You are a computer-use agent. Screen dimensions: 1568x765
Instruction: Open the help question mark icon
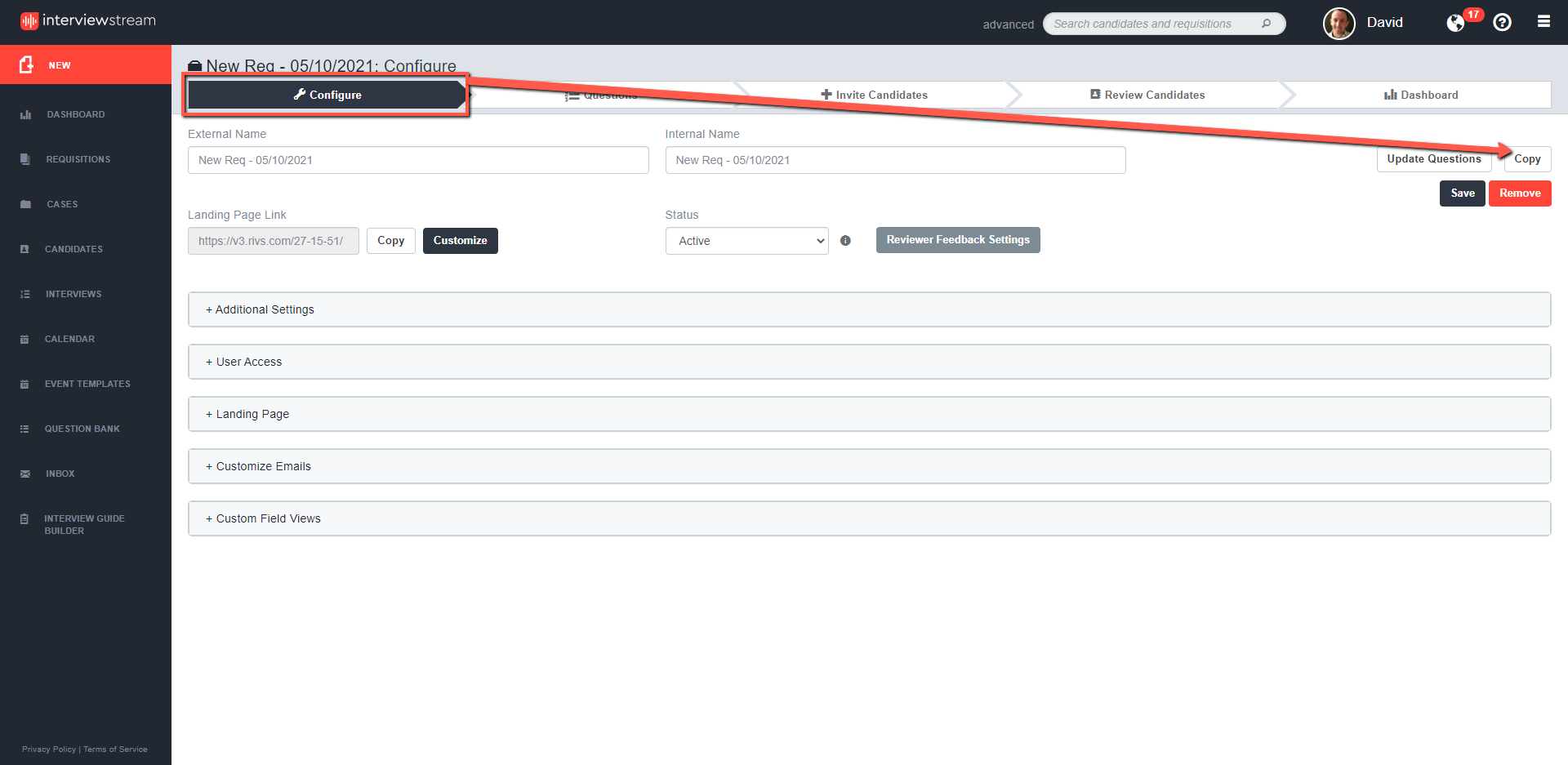(x=1502, y=22)
